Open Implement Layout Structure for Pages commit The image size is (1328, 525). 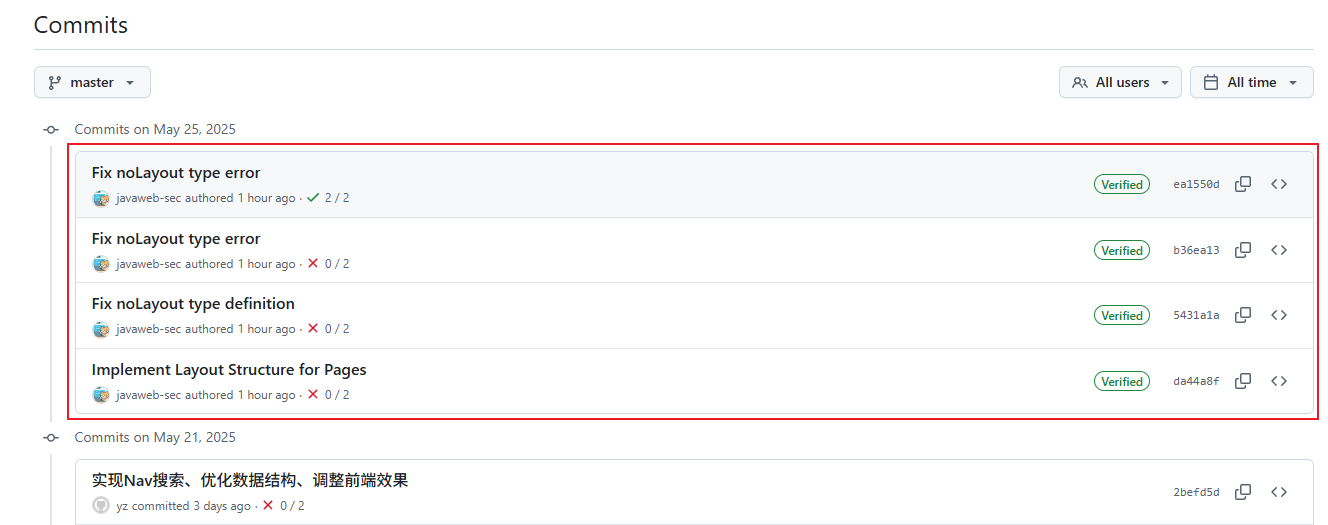229,370
